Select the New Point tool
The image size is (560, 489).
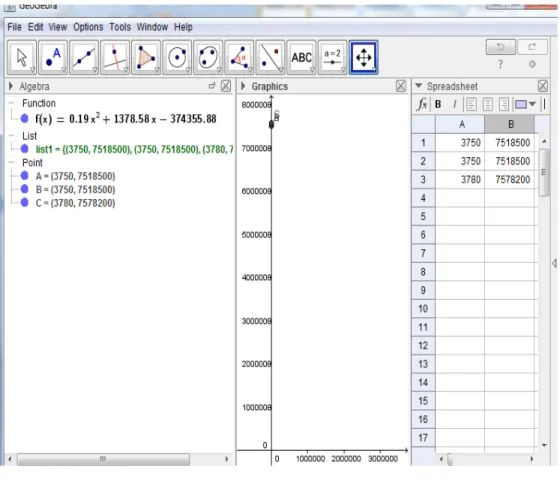(x=53, y=58)
